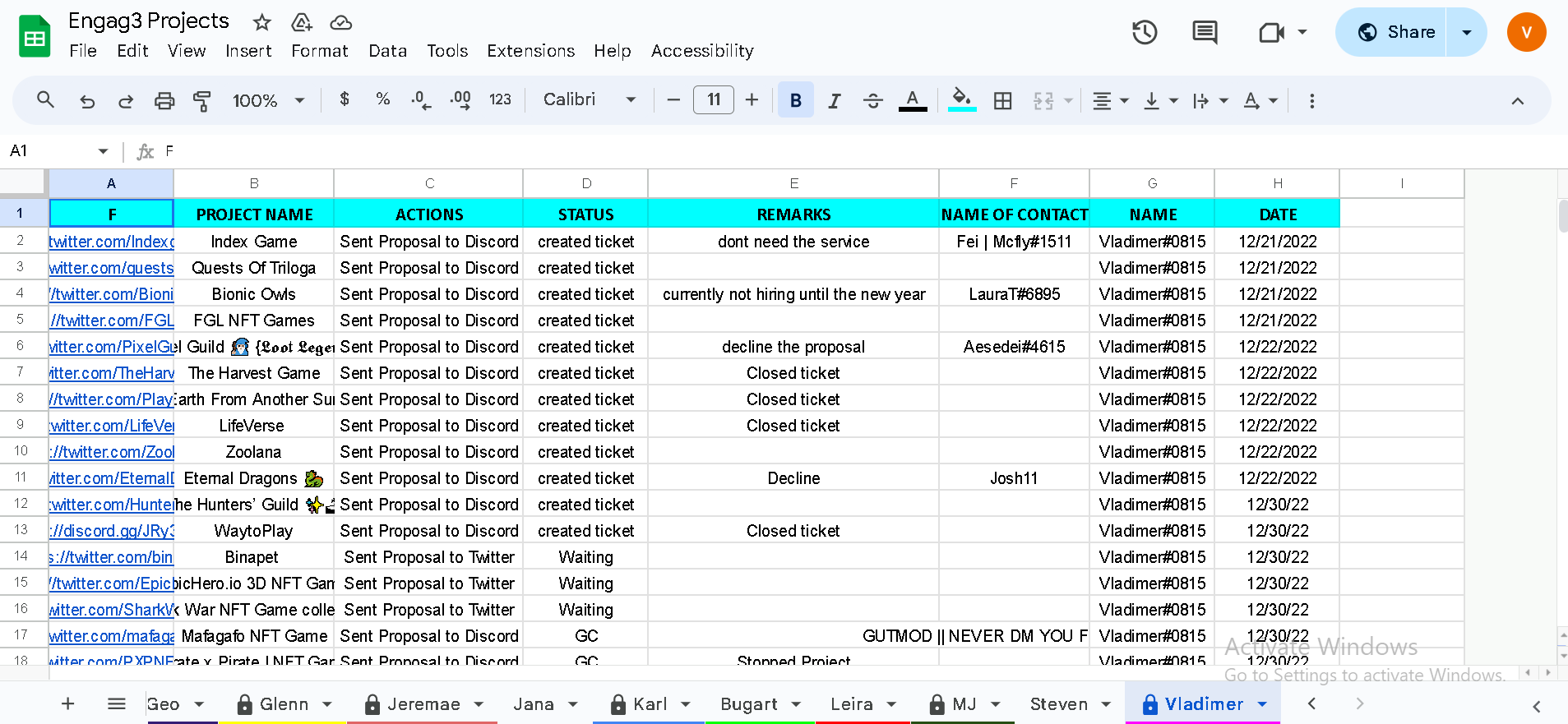The height and width of the screenshot is (724, 1568).
Task: Click the move to Drive folder icon
Action: pyautogui.click(x=302, y=22)
